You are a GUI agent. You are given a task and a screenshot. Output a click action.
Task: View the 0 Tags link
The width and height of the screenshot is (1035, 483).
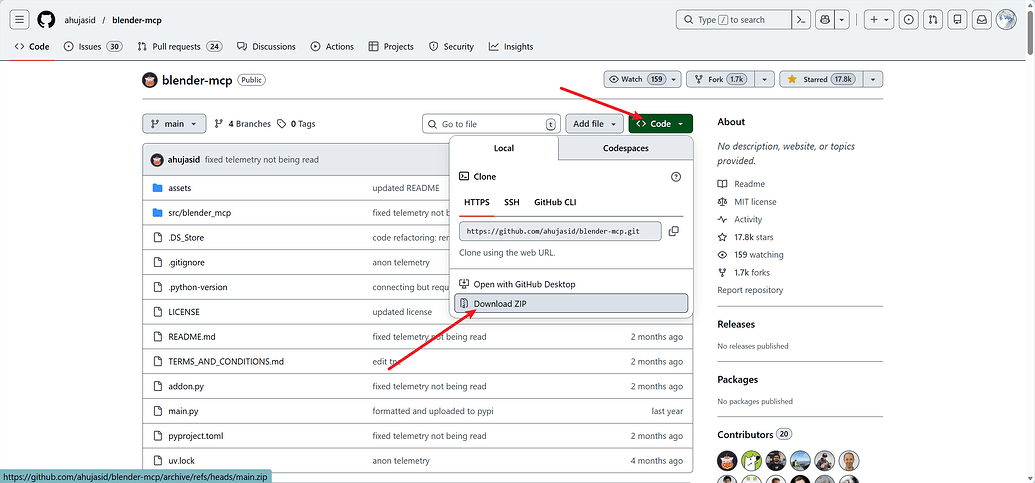pyautogui.click(x=296, y=123)
